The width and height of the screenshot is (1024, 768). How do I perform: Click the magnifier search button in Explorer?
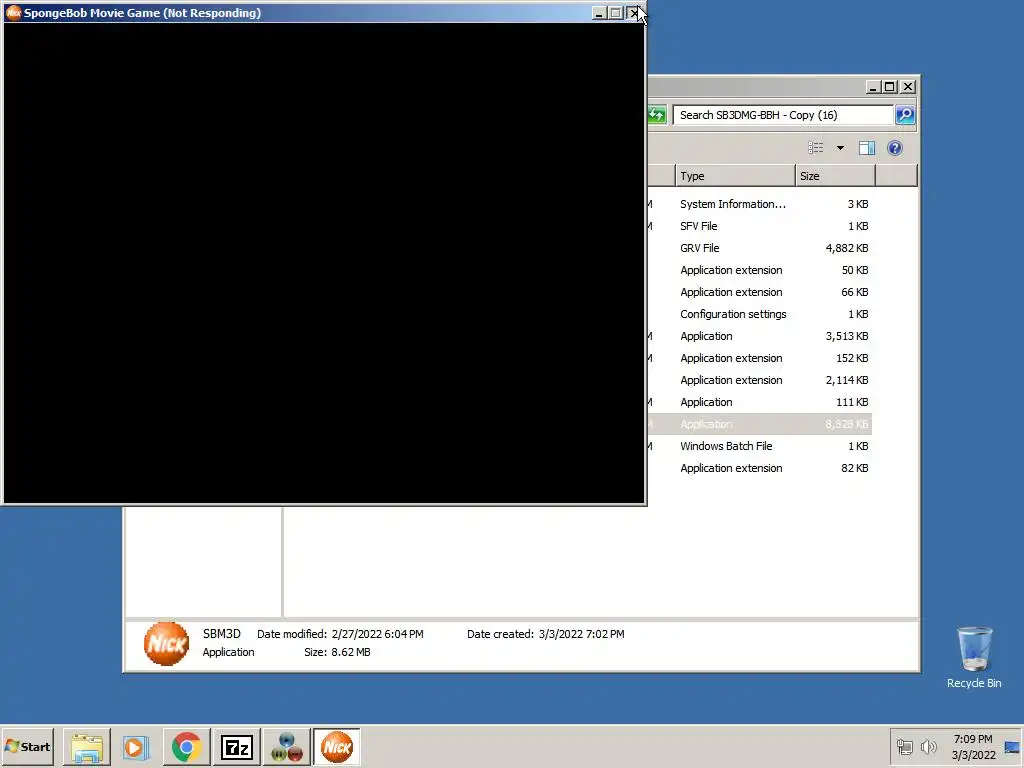point(904,115)
